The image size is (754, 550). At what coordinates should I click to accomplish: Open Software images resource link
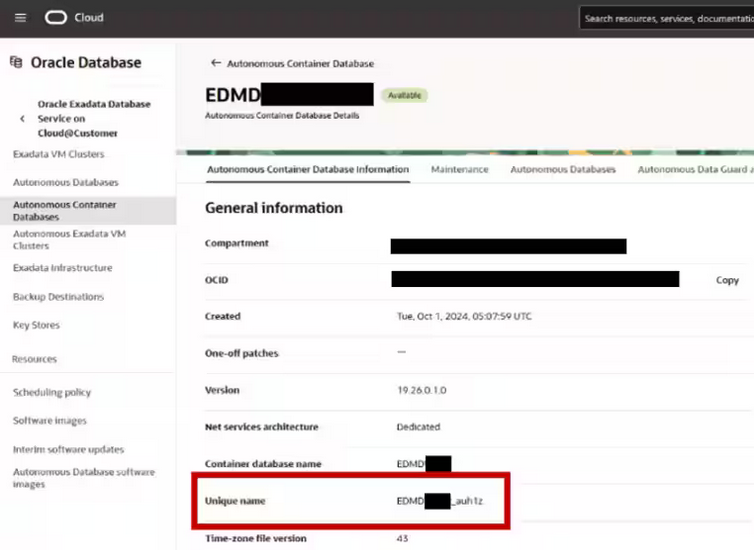point(50,421)
